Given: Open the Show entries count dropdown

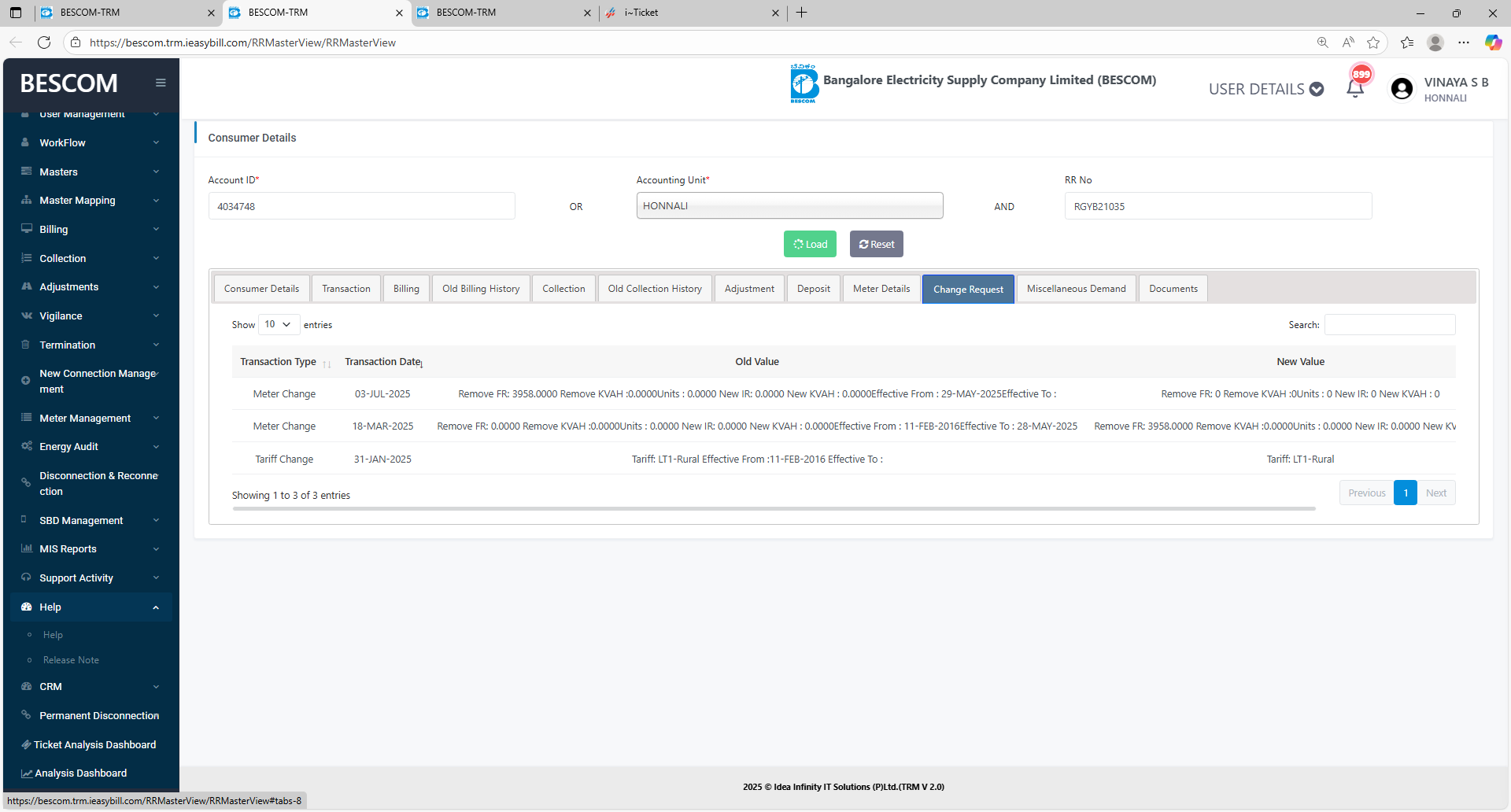Looking at the screenshot, I should [x=279, y=324].
